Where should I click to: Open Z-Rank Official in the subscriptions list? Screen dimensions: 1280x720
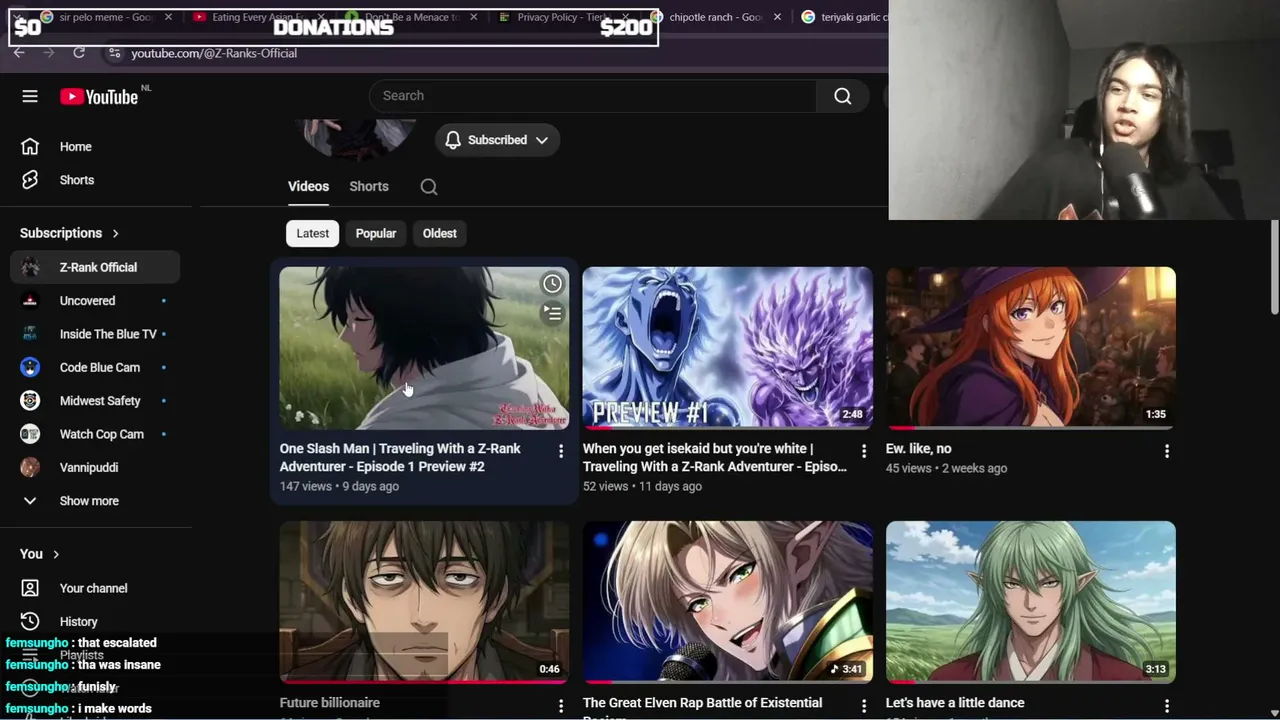[95, 267]
